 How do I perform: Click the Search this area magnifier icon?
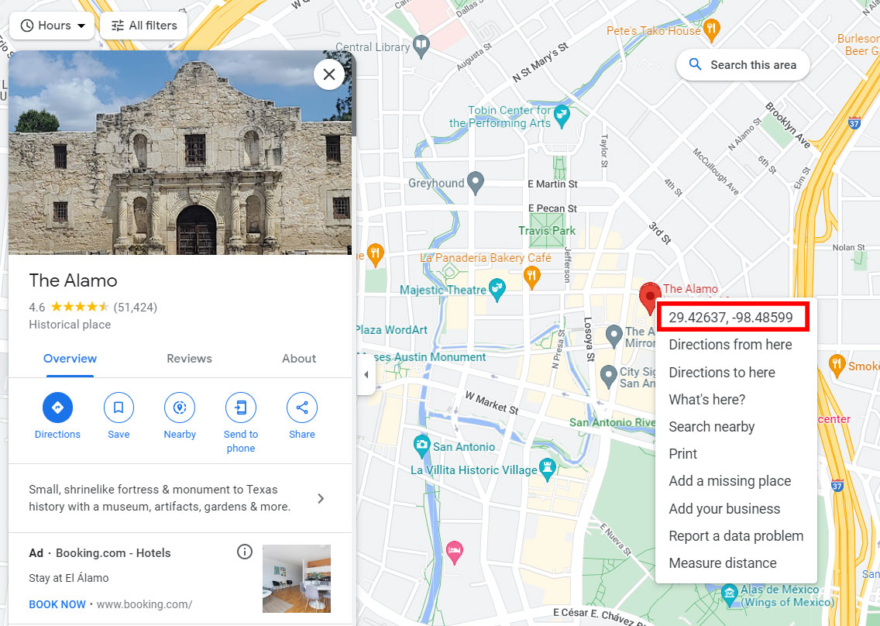(x=695, y=64)
